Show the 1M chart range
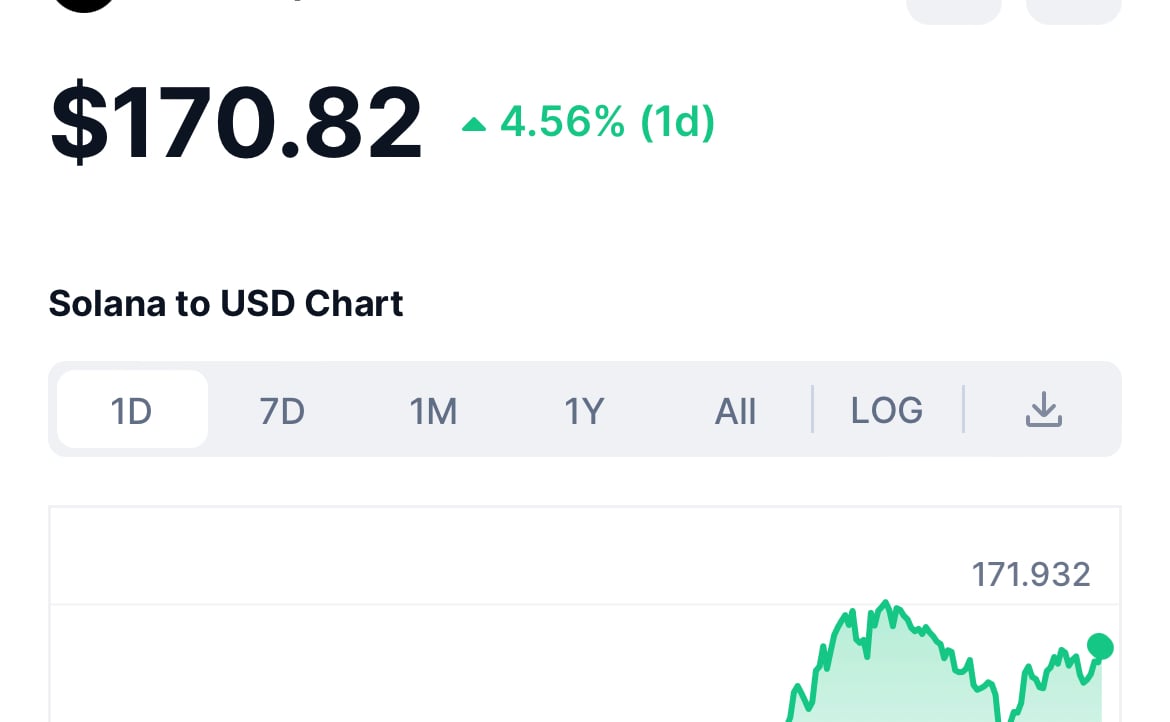 click(433, 410)
